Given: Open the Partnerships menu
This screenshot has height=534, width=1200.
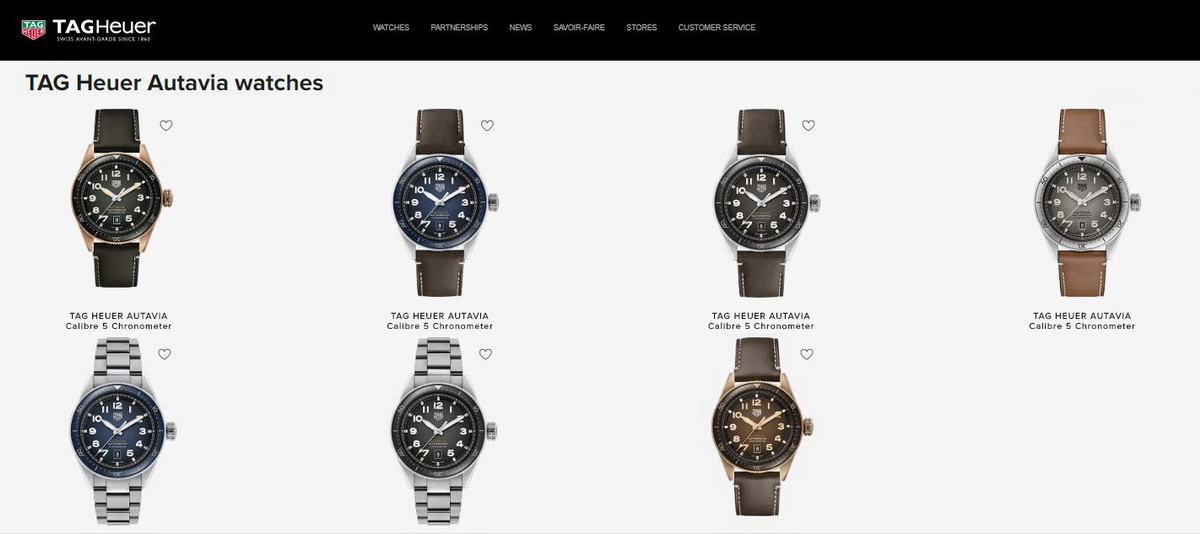Looking at the screenshot, I should [459, 28].
